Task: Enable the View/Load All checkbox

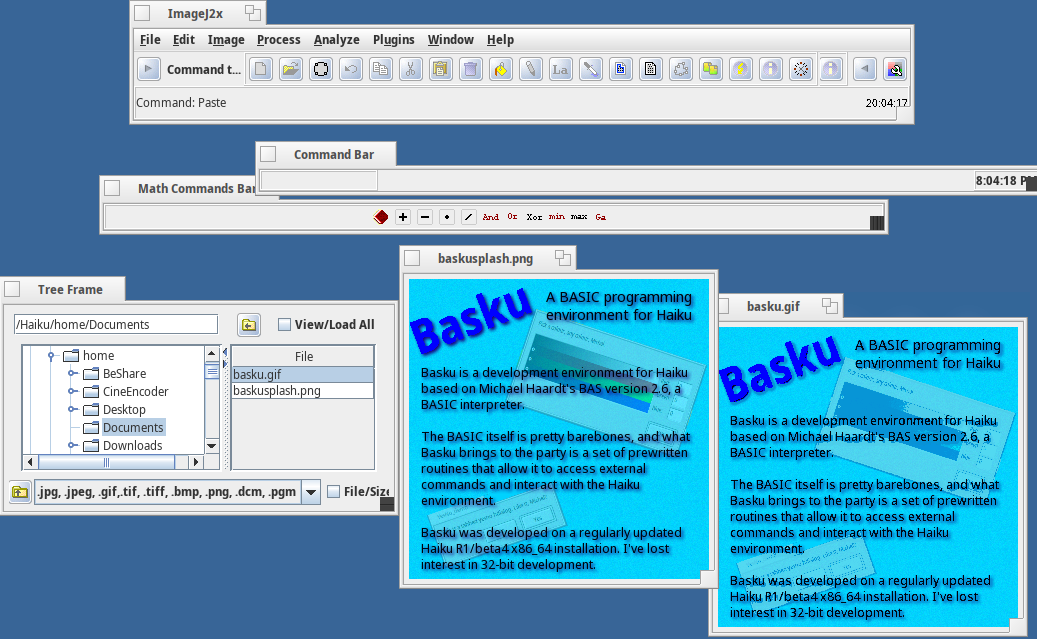Action: (284, 325)
